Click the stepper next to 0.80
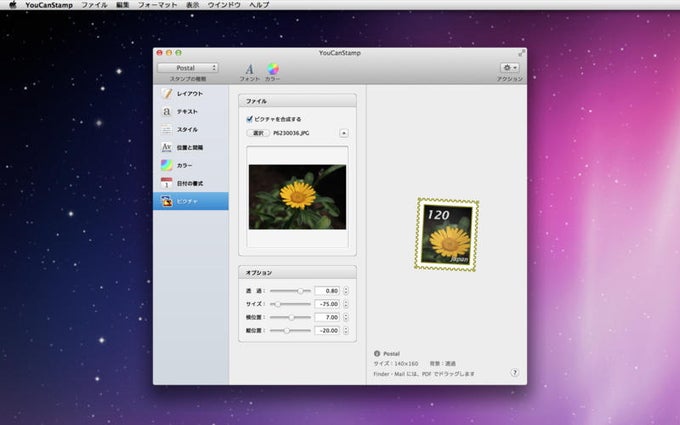Image resolution: width=680 pixels, height=425 pixels. tap(346, 291)
